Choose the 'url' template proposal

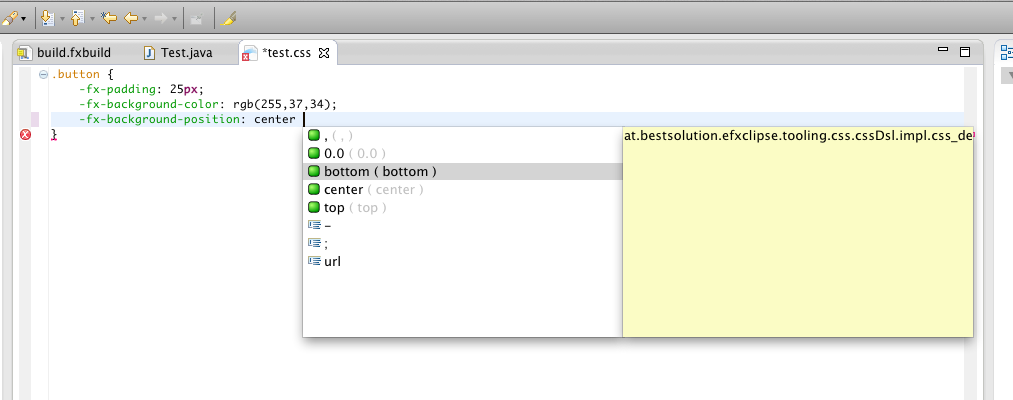point(332,261)
